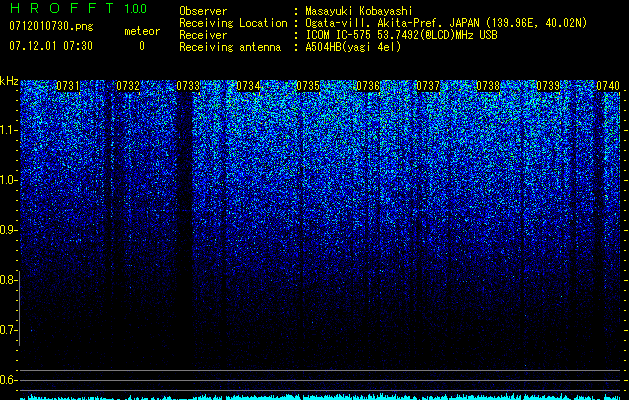Select the A504HB(yagi 4el) antenna text
This screenshot has height=400, width=629.
[353, 47]
